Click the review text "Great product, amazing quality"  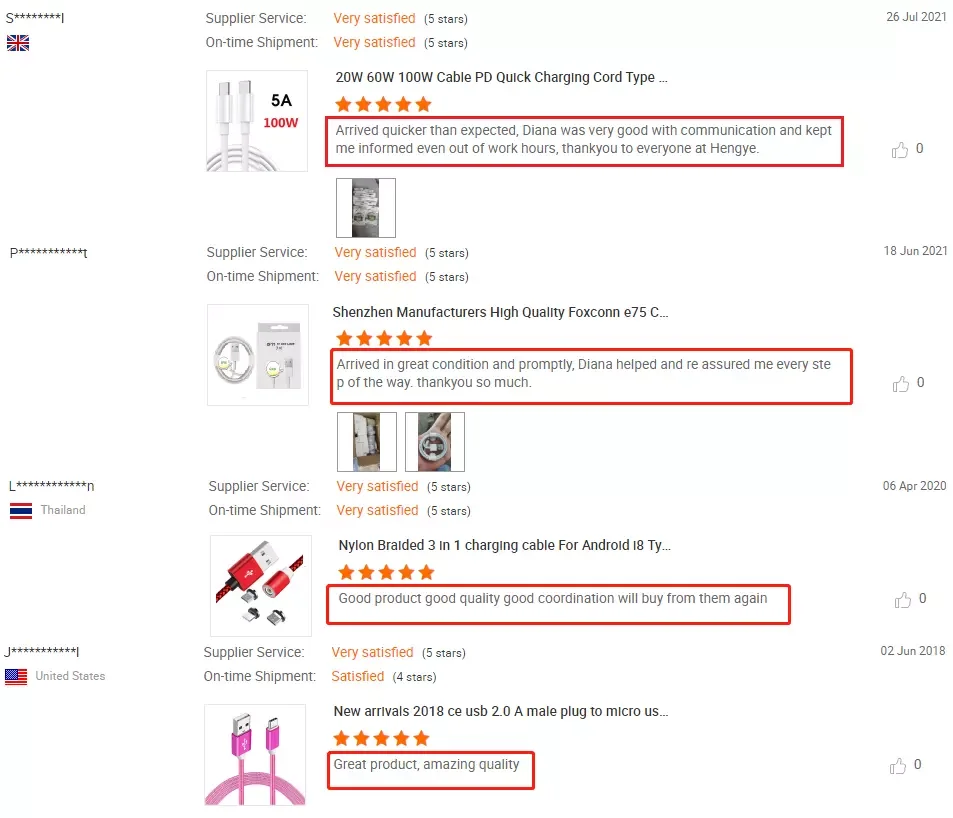point(427,765)
